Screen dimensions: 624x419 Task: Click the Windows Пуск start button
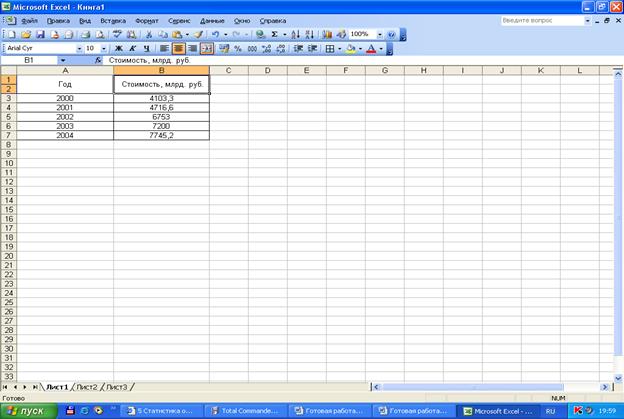pos(29,411)
